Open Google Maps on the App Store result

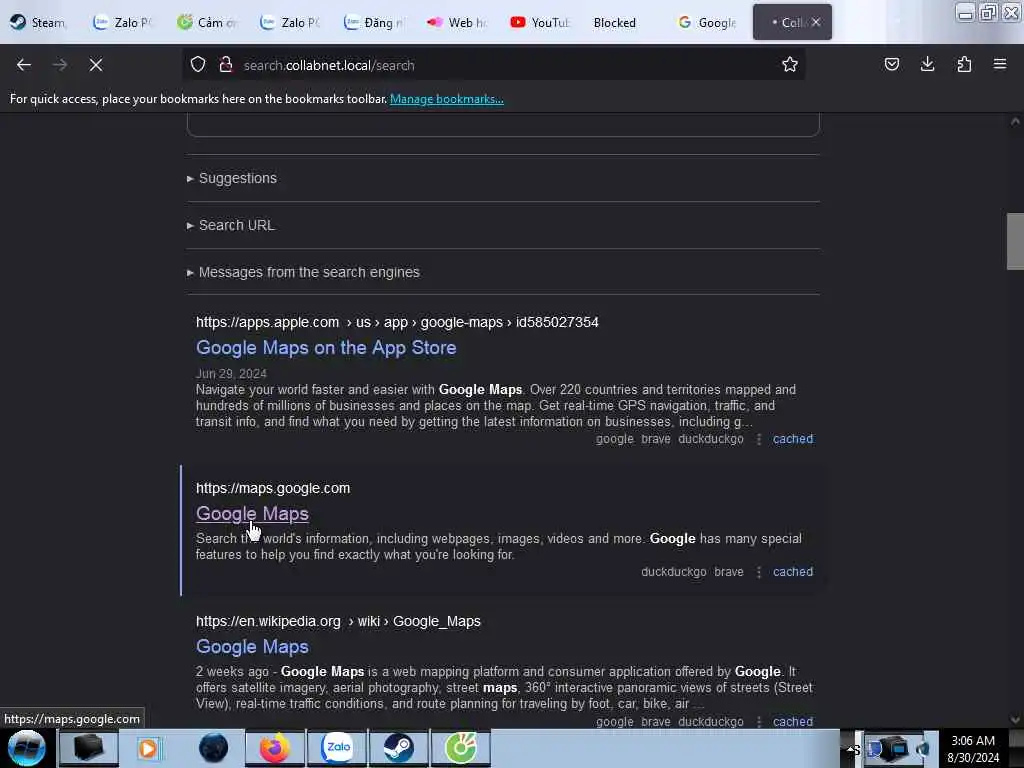326,347
